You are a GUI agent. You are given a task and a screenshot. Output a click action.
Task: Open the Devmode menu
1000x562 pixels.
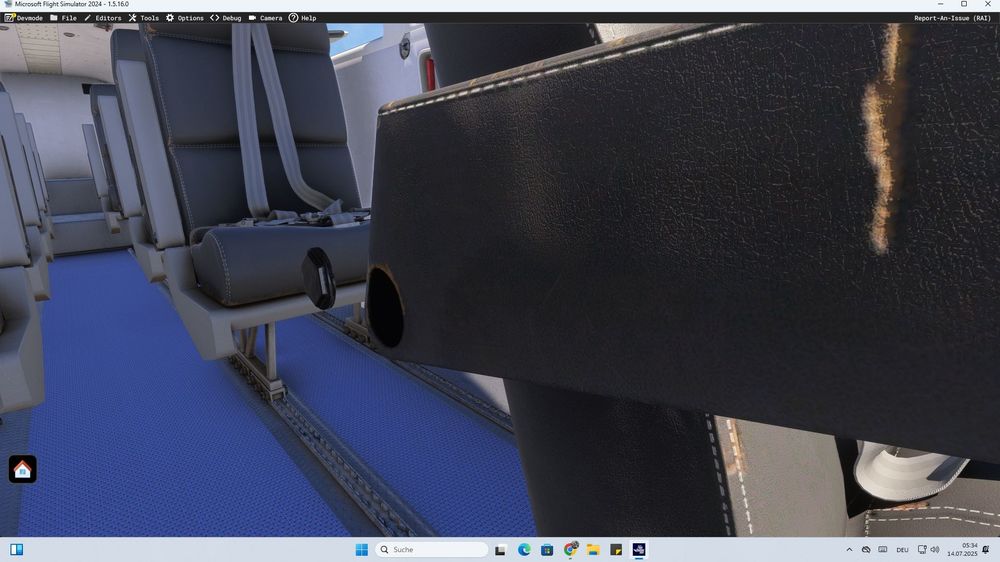click(x=24, y=18)
